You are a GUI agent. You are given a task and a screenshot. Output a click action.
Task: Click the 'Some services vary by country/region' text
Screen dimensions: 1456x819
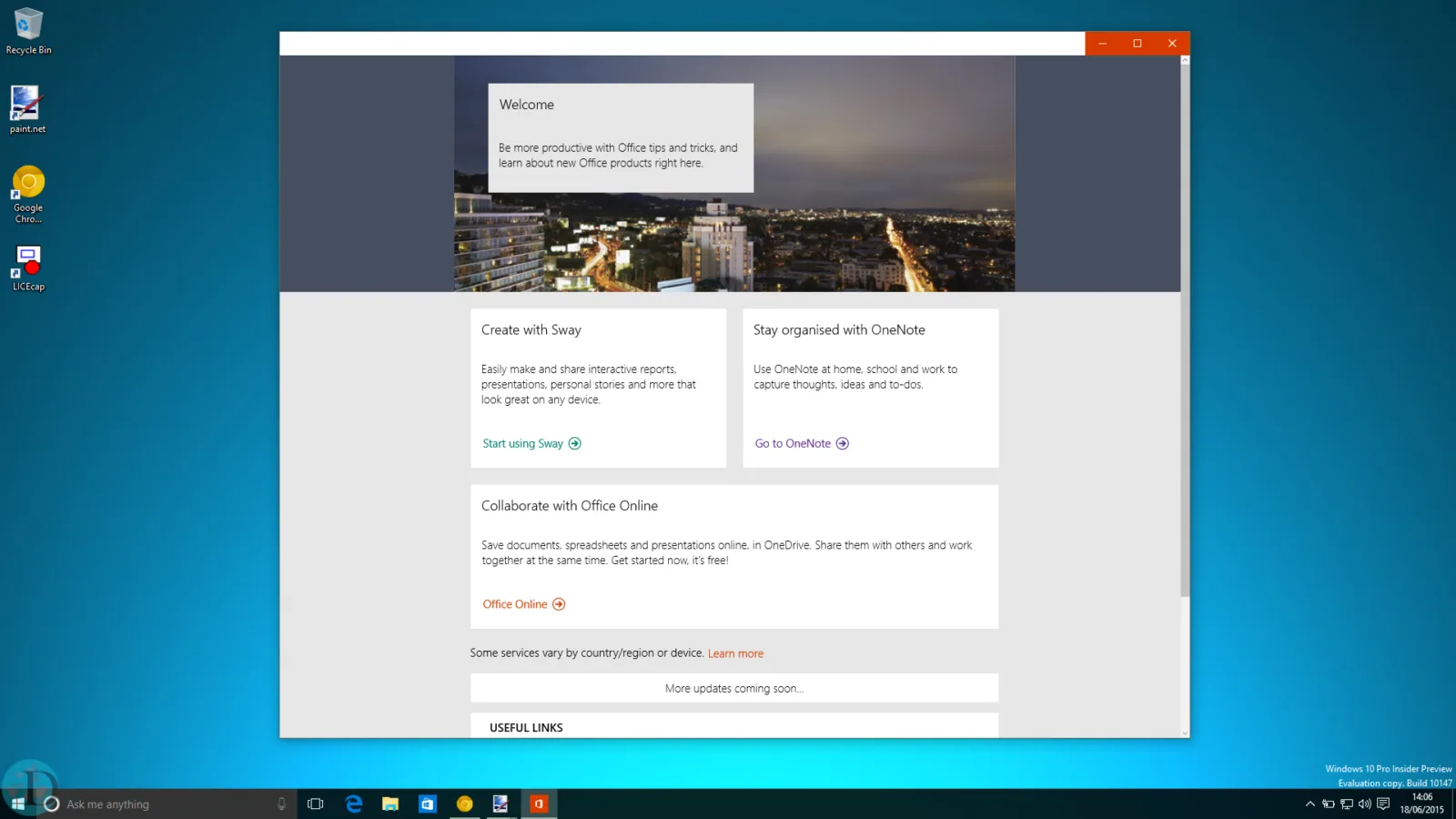(587, 653)
